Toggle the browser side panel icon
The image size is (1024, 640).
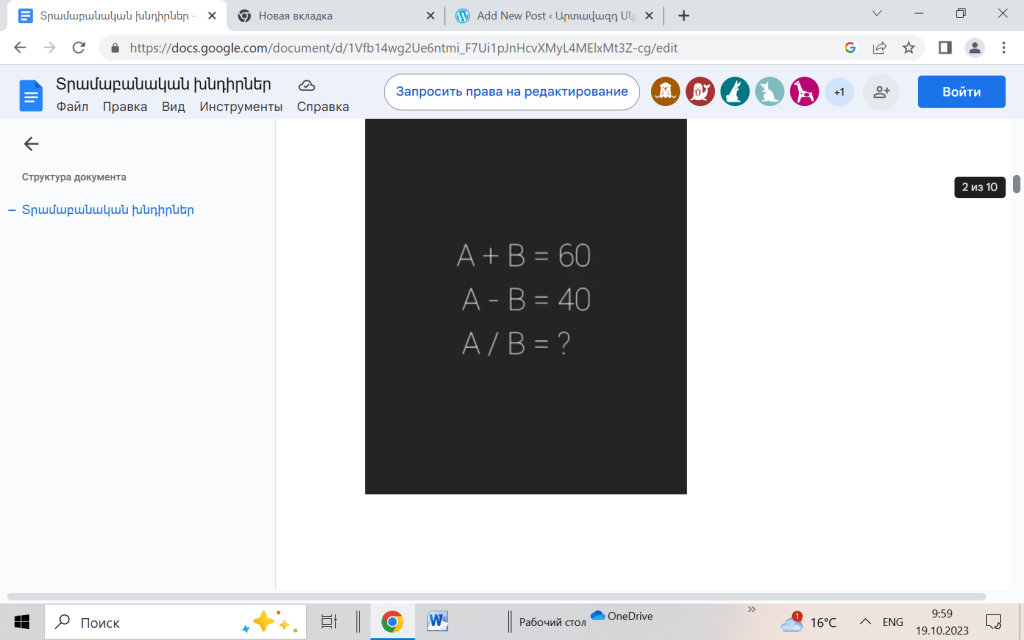(944, 48)
